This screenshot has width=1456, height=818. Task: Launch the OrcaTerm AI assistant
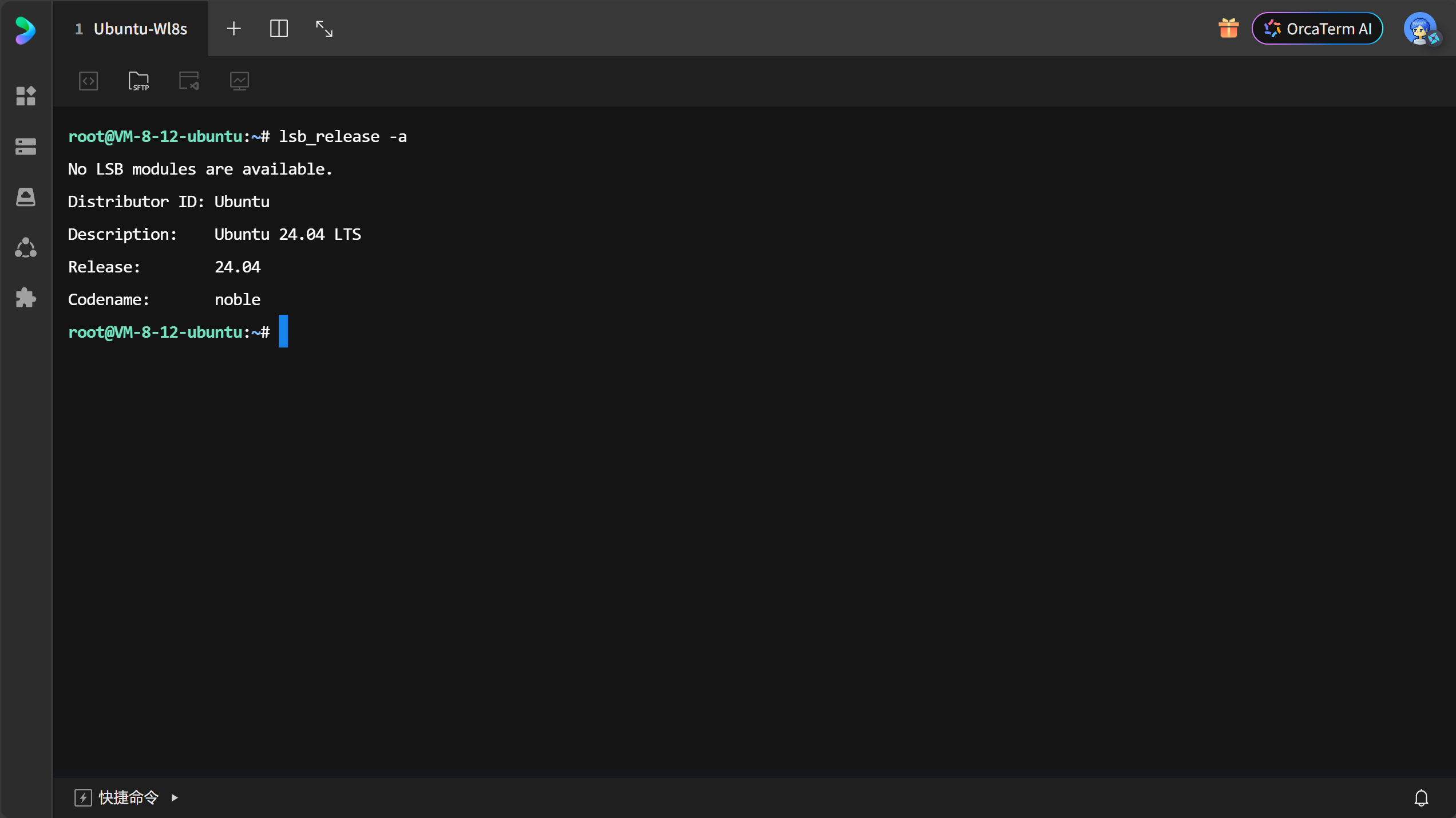[1317, 29]
